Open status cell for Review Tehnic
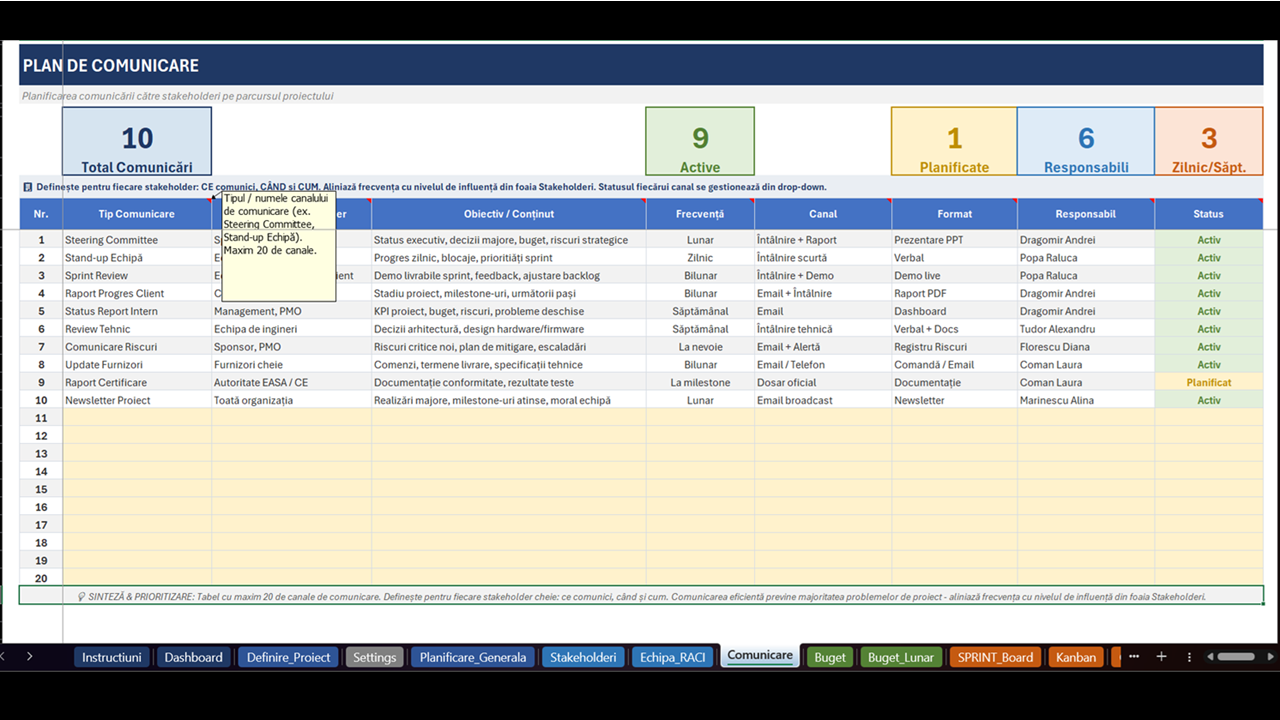1280x720 pixels. tap(1209, 329)
